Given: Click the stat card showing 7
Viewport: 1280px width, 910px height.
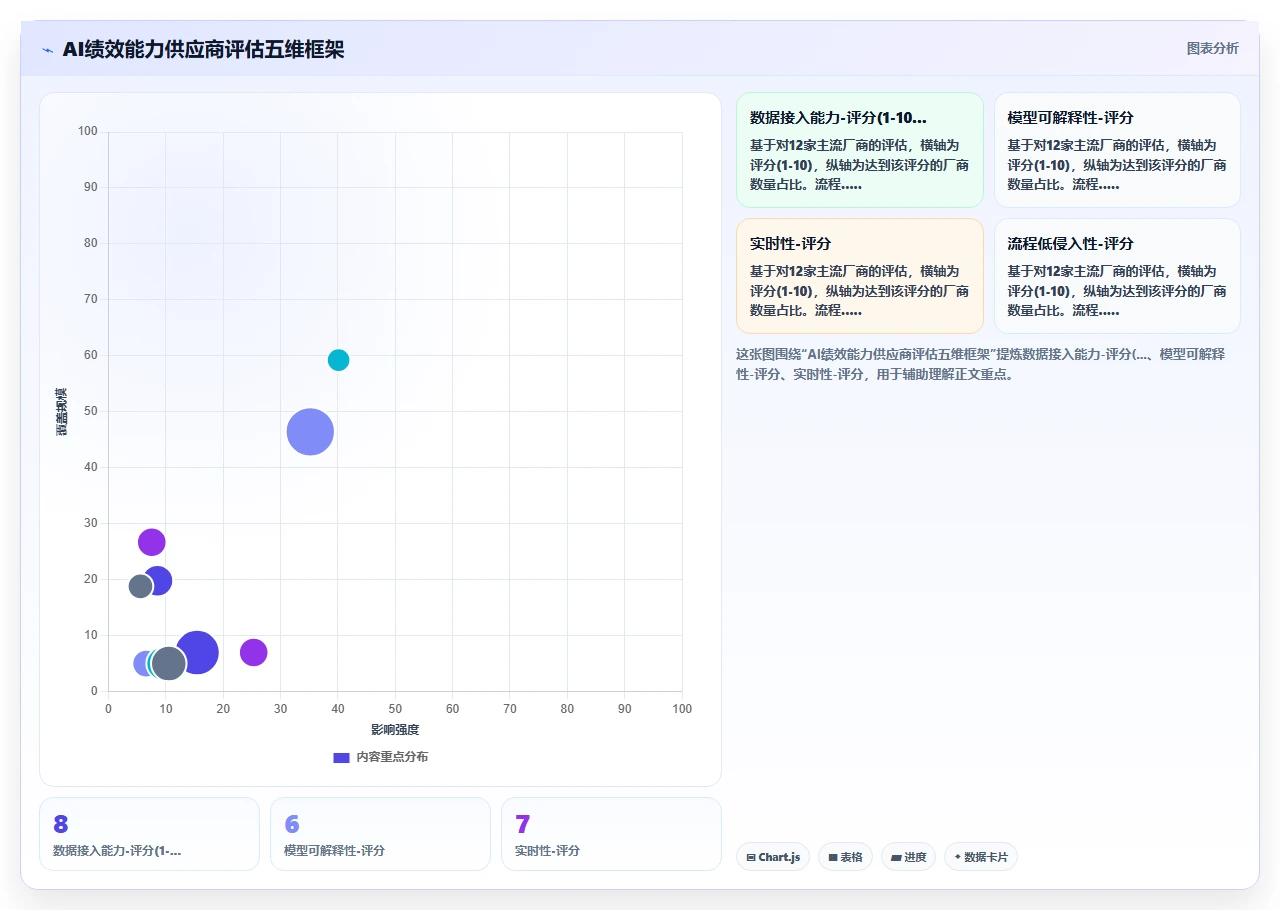Looking at the screenshot, I should tap(611, 834).
